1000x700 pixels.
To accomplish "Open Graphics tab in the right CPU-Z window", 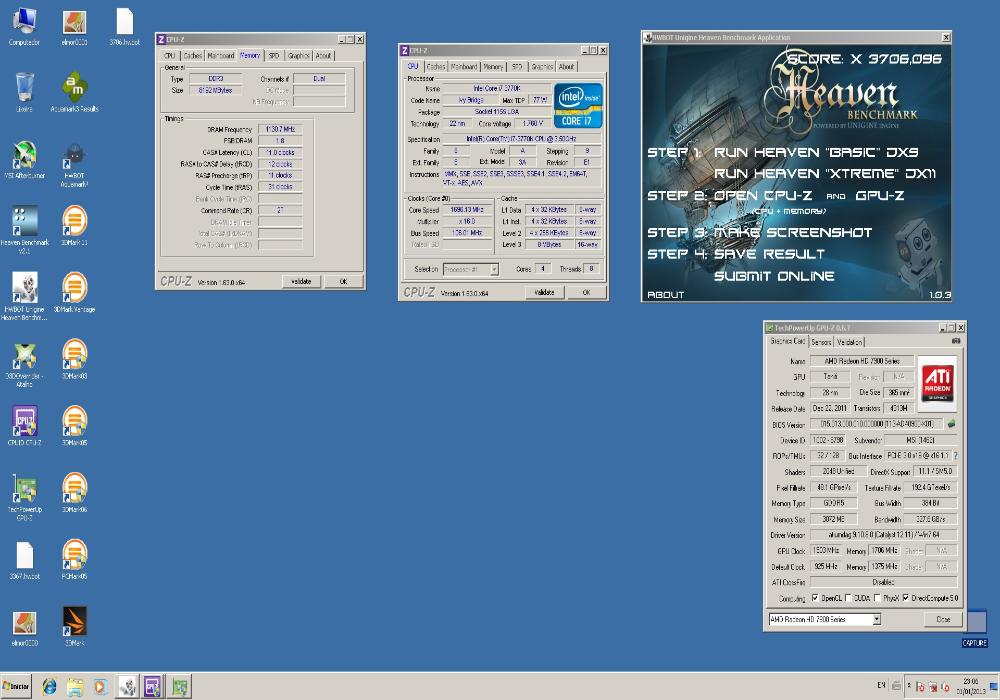I will coord(542,66).
